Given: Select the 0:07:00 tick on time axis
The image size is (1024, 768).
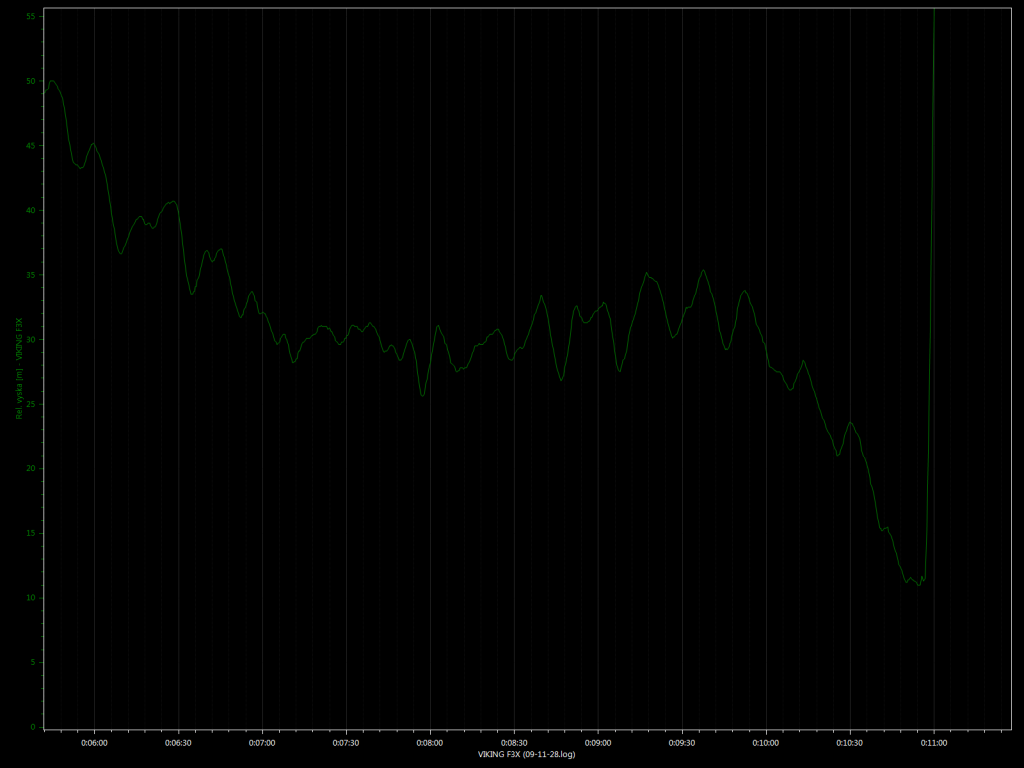Looking at the screenshot, I should click(x=262, y=743).
